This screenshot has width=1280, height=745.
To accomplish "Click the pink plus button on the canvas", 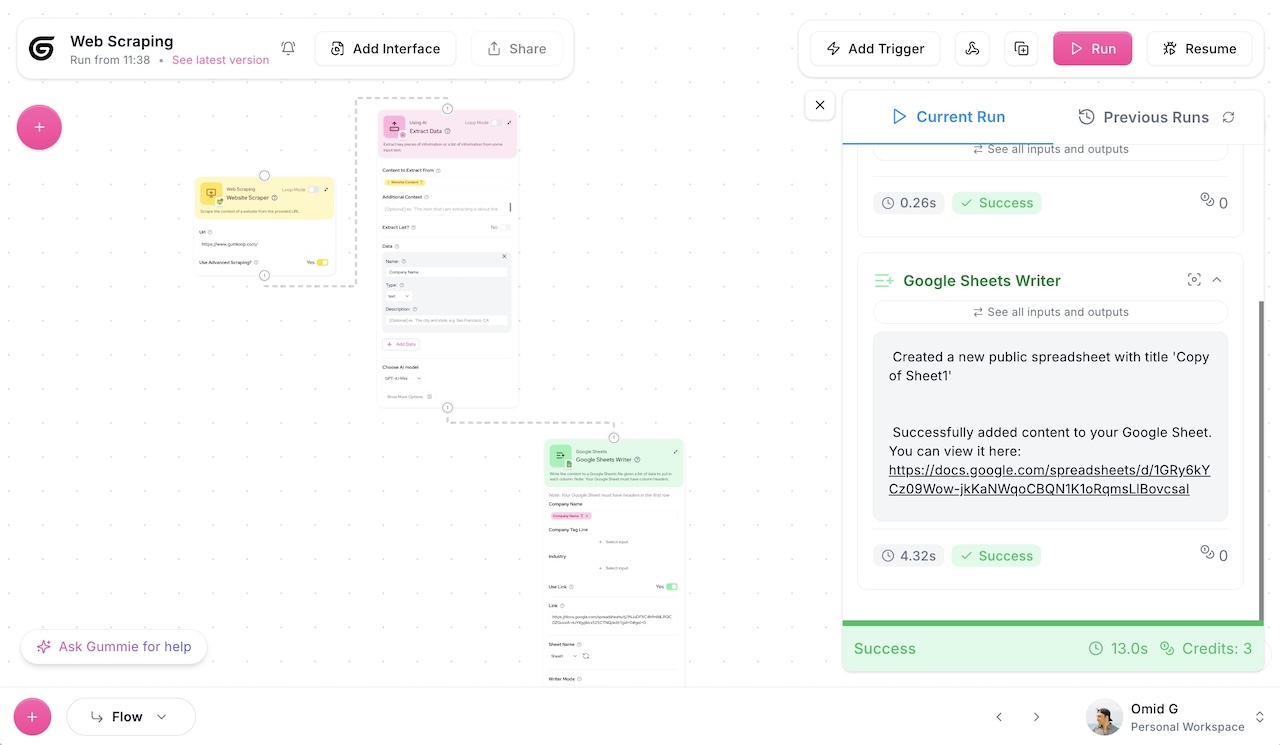I will [x=39, y=127].
